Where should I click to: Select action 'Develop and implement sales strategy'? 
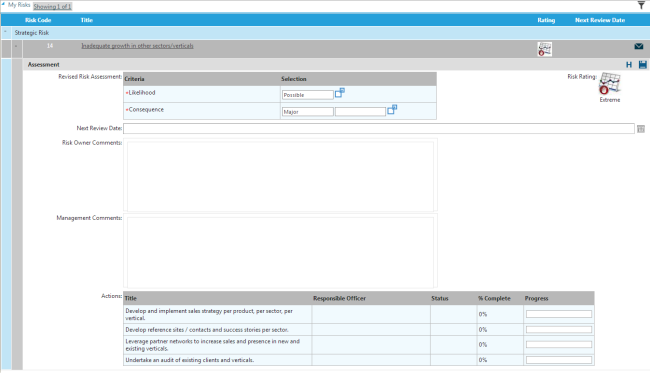tap(209, 315)
